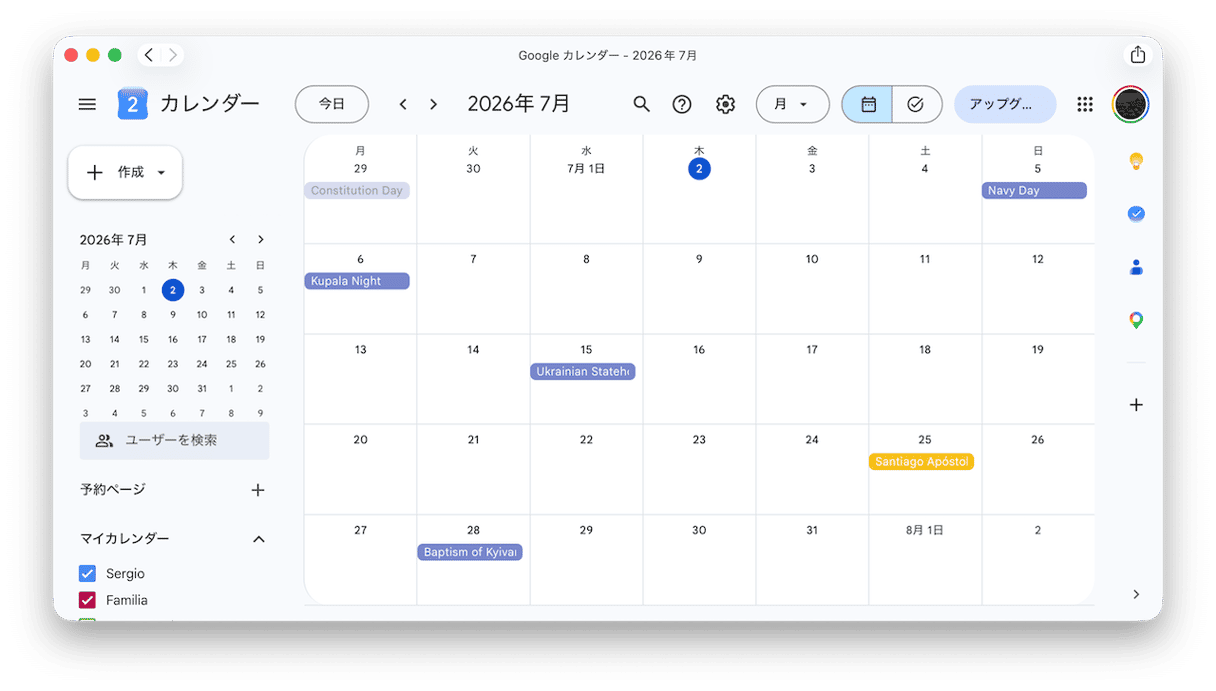1216x691 pixels.
Task: Go to next month in main toolbar
Action: [433, 104]
